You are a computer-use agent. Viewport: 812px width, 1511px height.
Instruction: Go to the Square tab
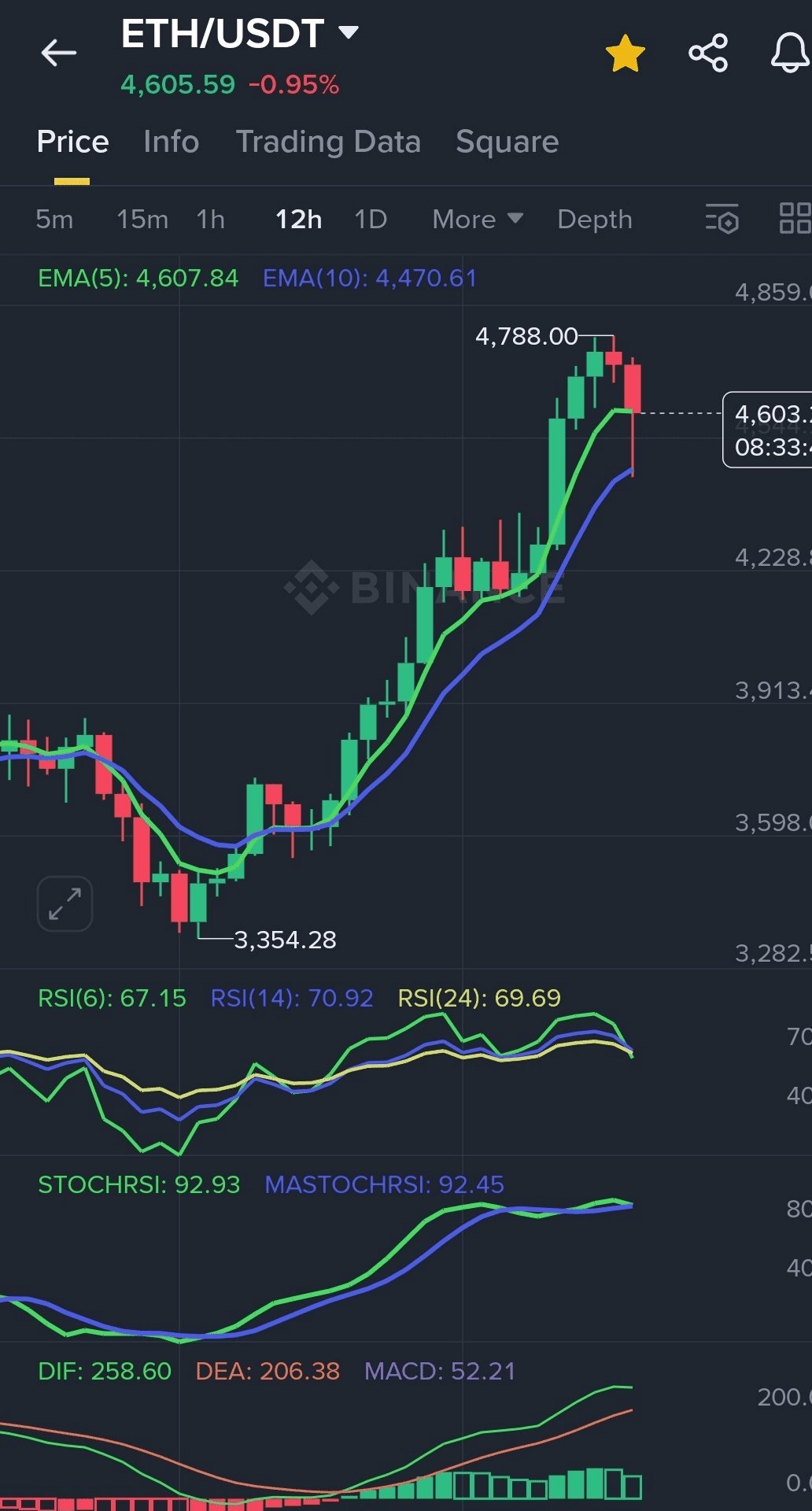[507, 142]
